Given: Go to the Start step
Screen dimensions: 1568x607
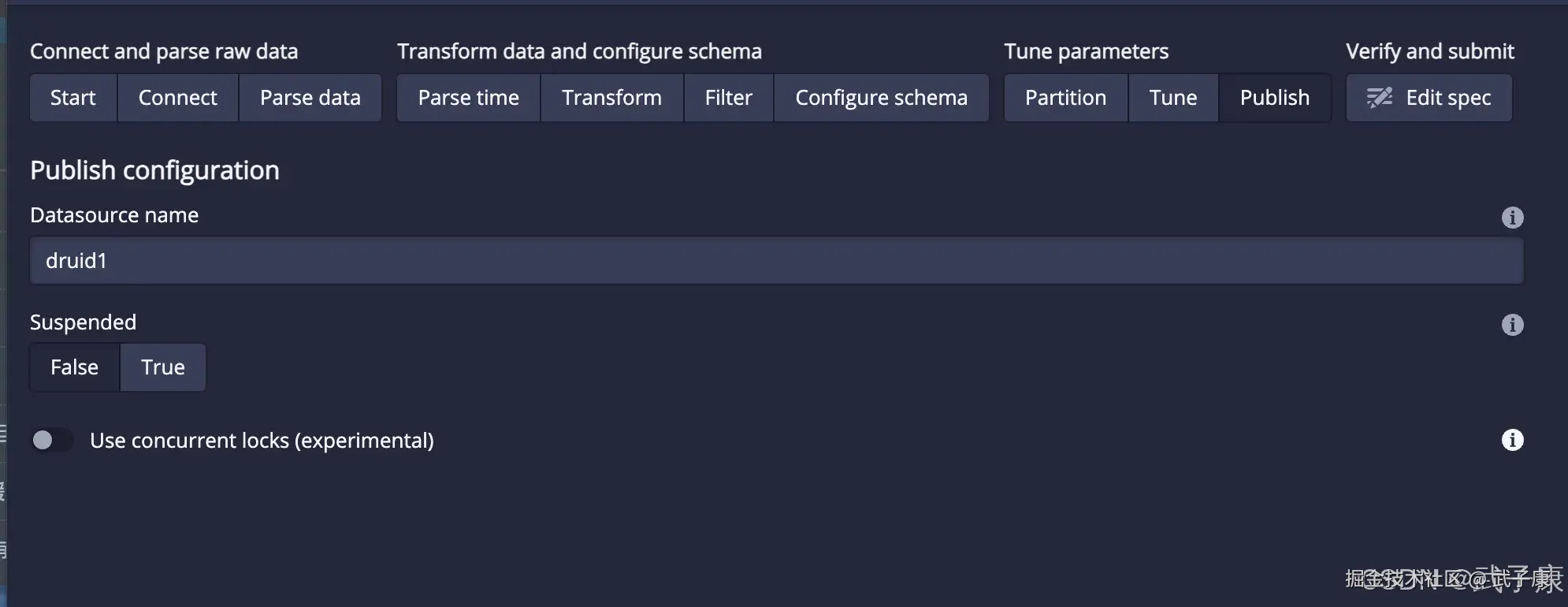Looking at the screenshot, I should 72,98.
